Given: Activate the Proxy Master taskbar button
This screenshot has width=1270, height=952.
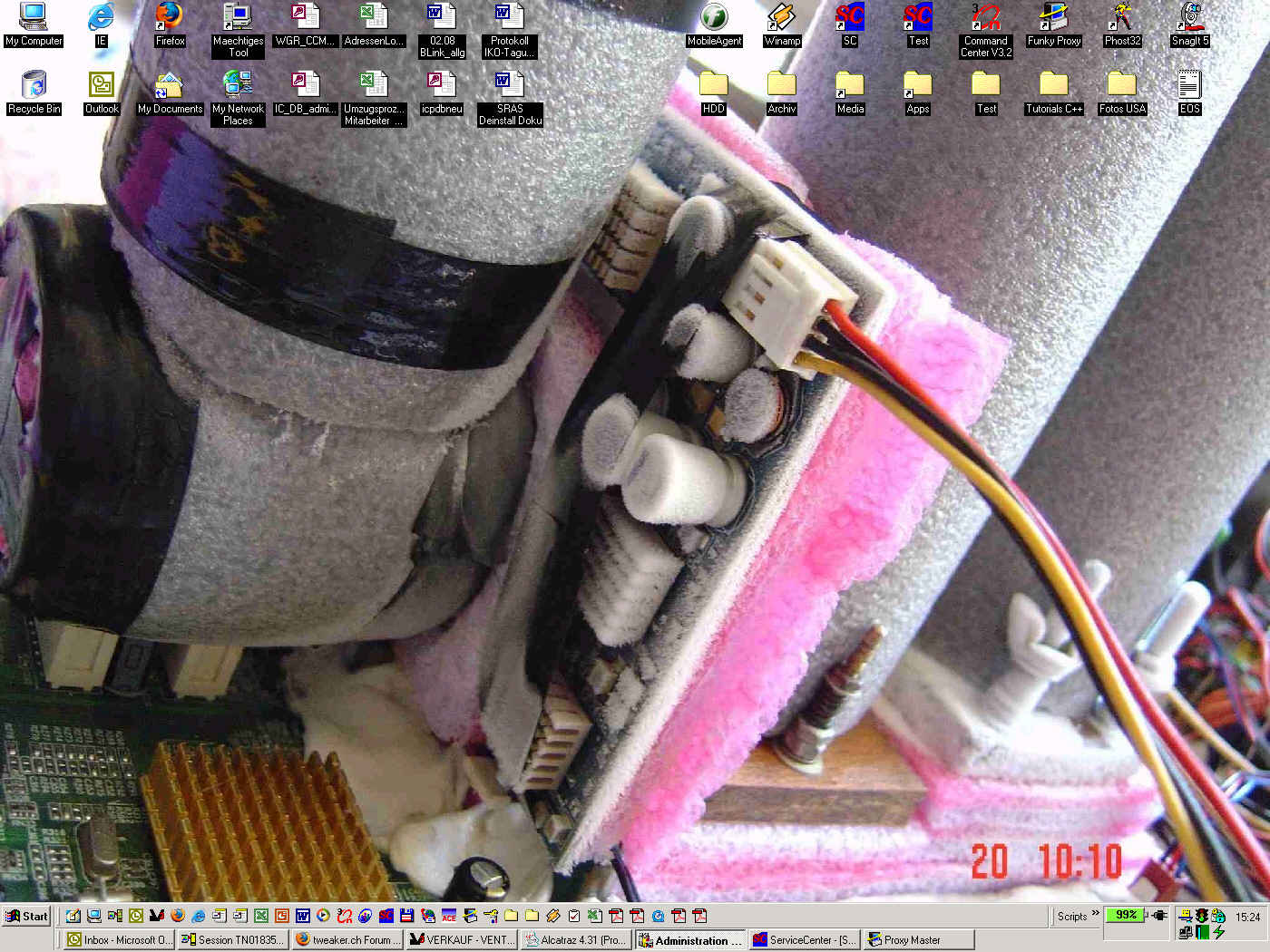Looking at the screenshot, I should [x=916, y=940].
